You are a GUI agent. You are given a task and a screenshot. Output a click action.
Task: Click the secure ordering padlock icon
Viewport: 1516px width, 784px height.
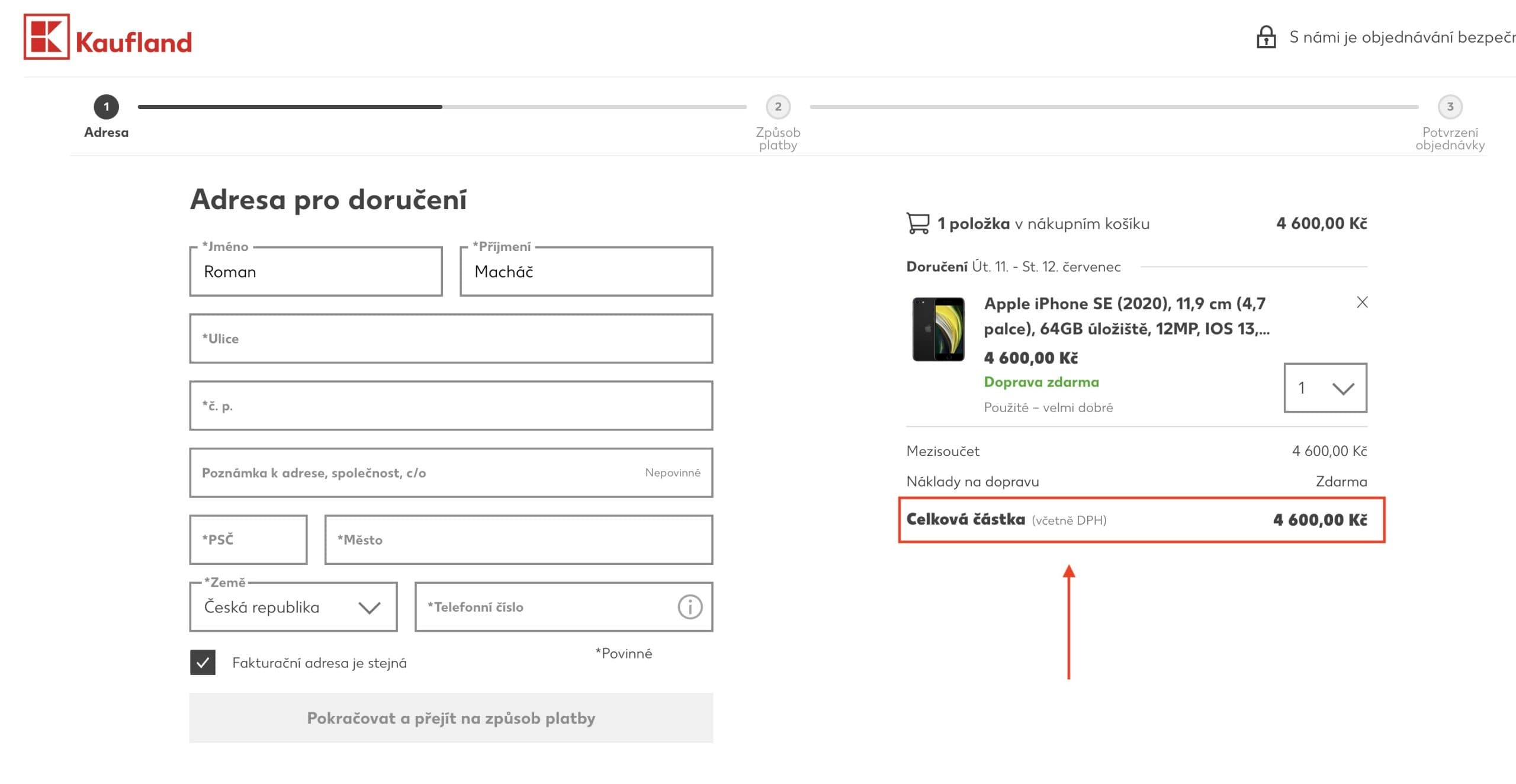(x=1266, y=37)
